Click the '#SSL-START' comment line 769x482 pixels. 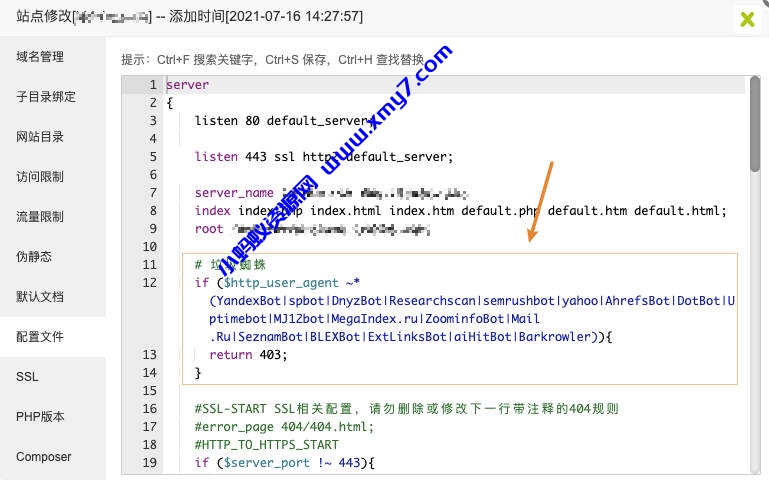click(407, 408)
